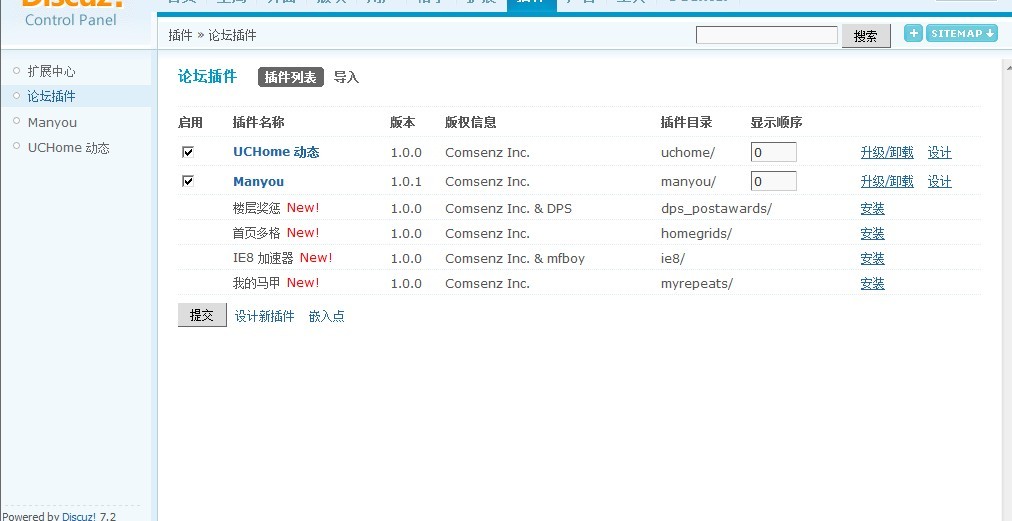Click 升级/卸载 for UCHome 动态
This screenshot has height=521, width=1012.
tap(887, 152)
